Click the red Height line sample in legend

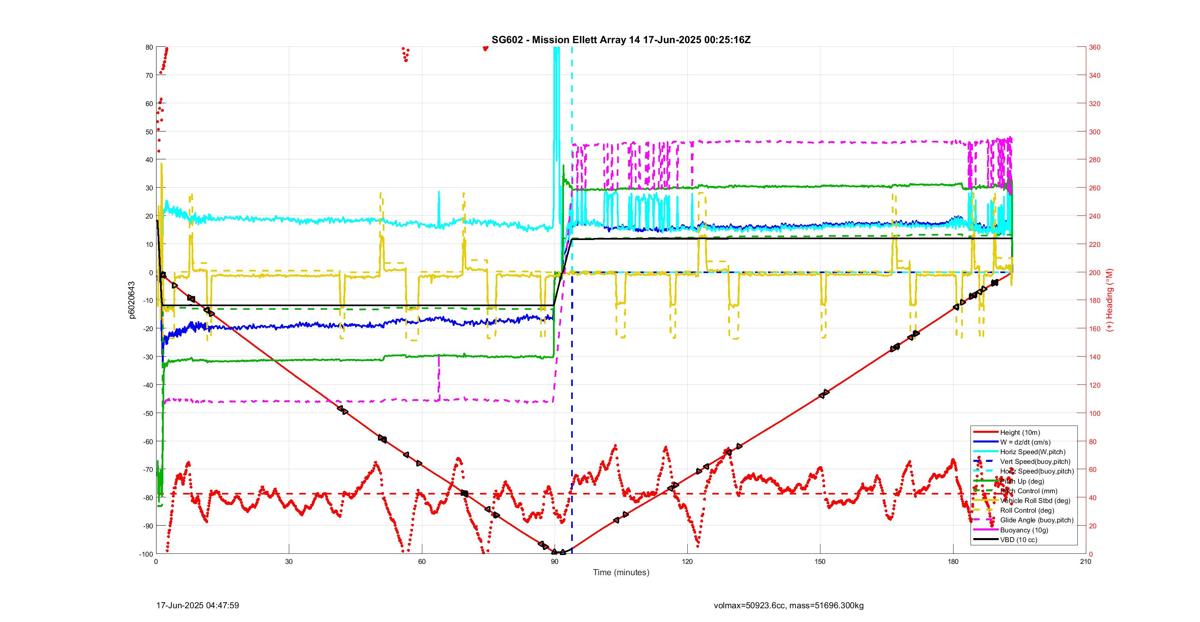(984, 431)
